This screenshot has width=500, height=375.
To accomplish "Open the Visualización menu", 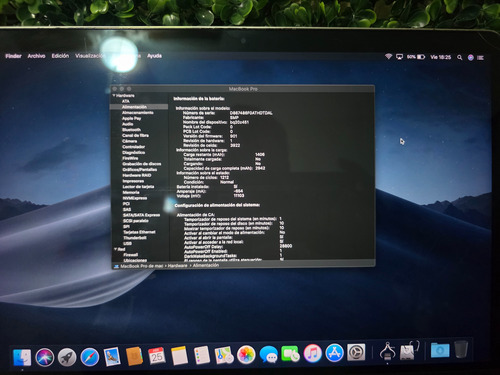I will coord(89,56).
